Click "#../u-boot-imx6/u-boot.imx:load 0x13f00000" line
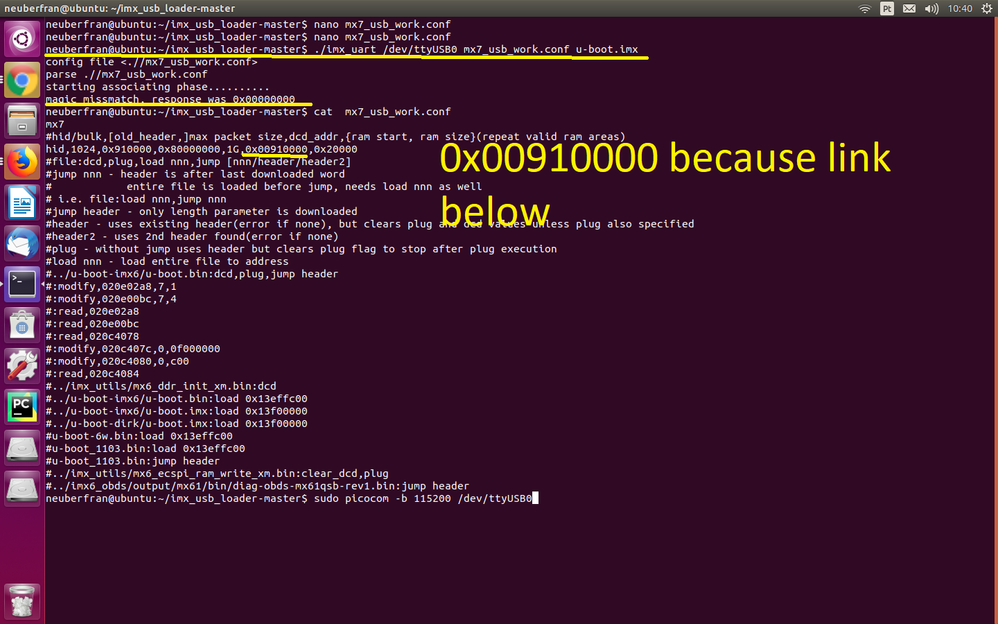Screen dimensions: 998x624 [x=176, y=411]
